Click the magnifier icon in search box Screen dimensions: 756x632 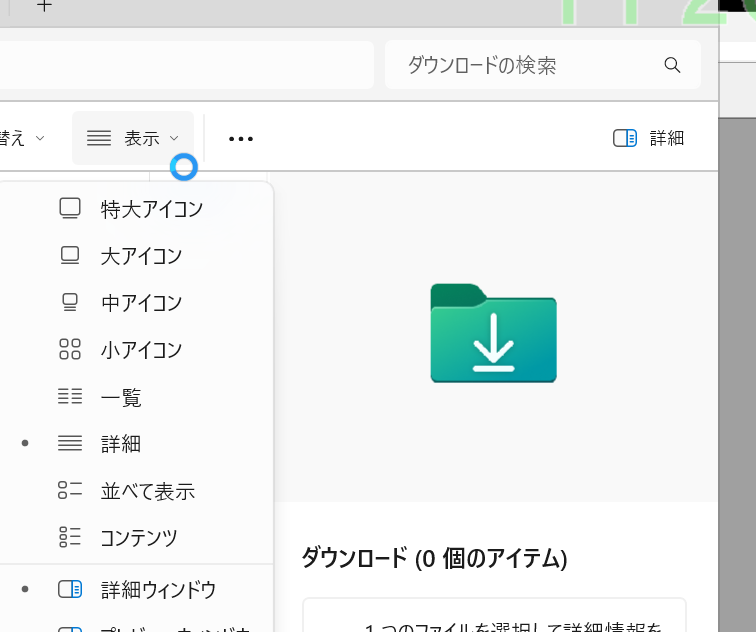[x=672, y=66]
